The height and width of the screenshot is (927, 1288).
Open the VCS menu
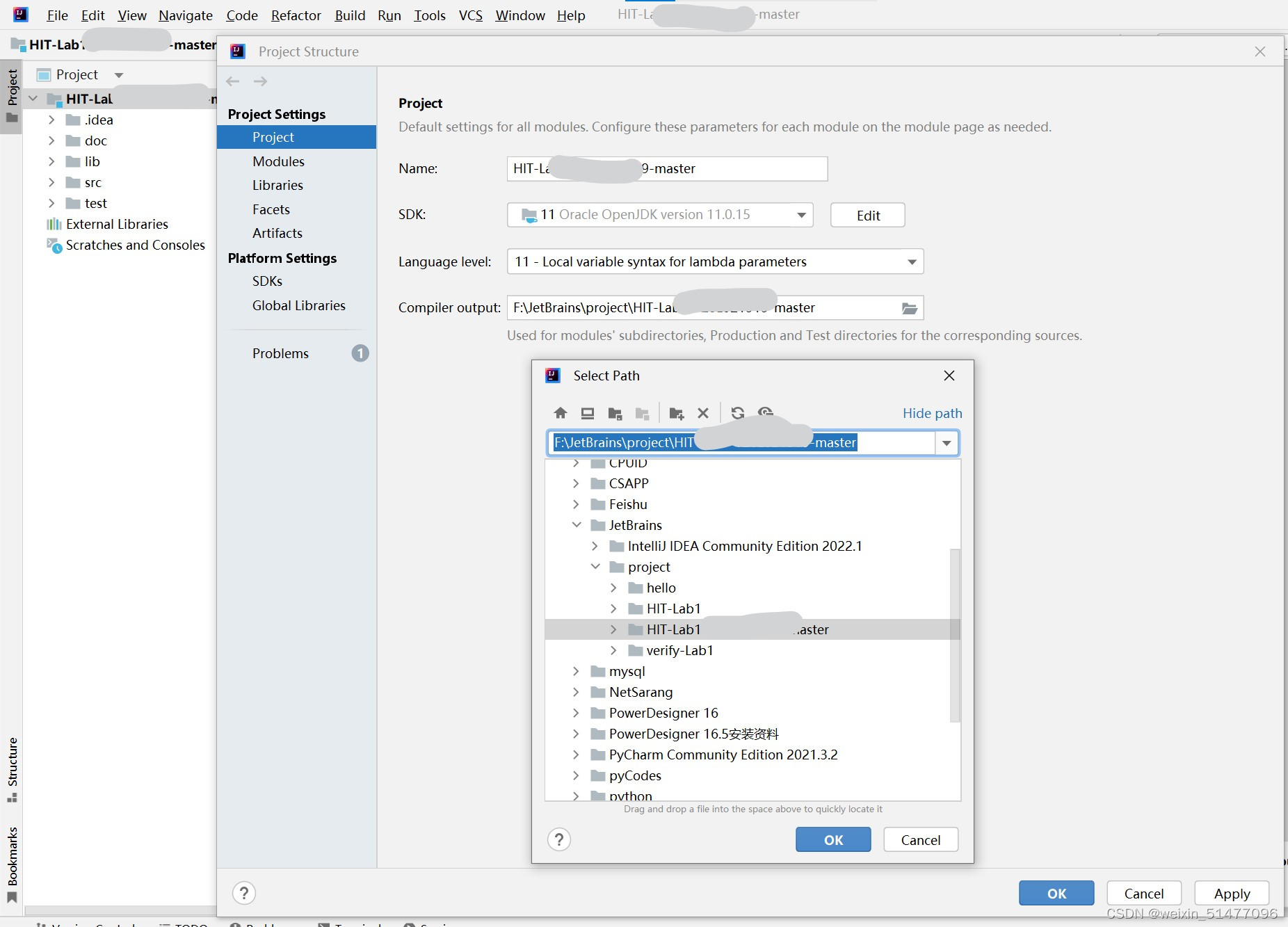pos(471,15)
